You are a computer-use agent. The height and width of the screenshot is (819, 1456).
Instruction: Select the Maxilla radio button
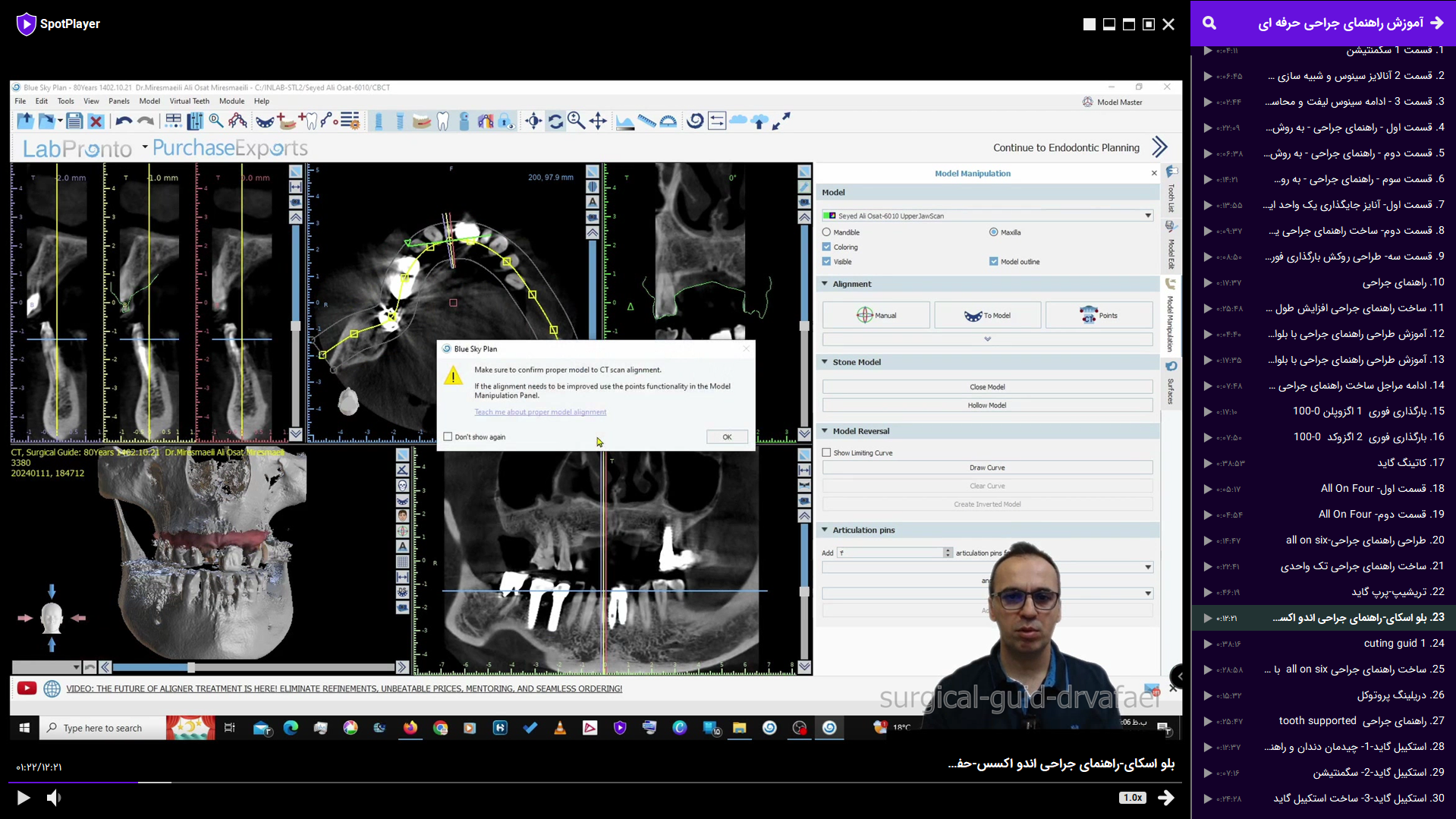click(993, 232)
